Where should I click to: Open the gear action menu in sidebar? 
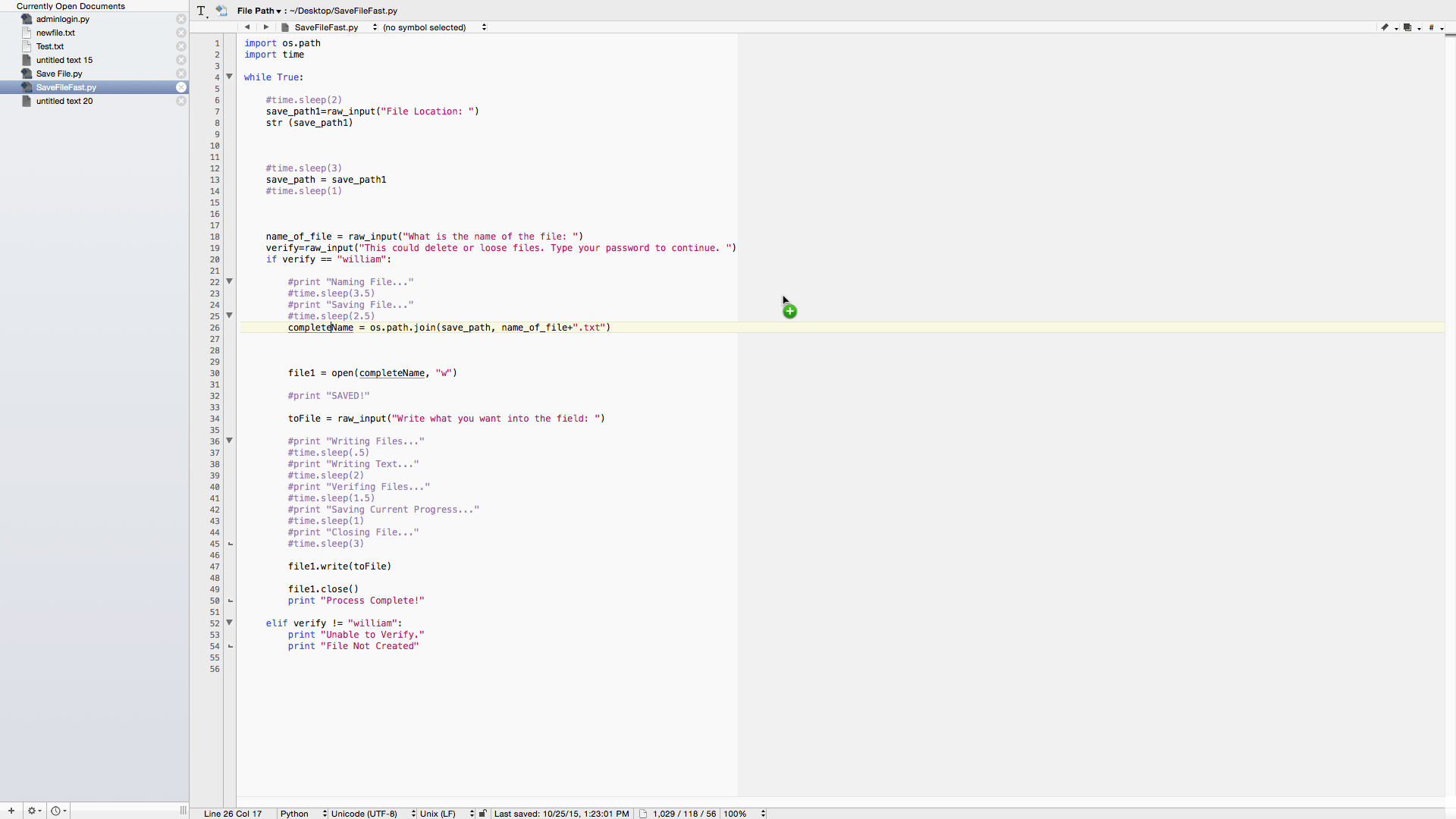tap(34, 811)
